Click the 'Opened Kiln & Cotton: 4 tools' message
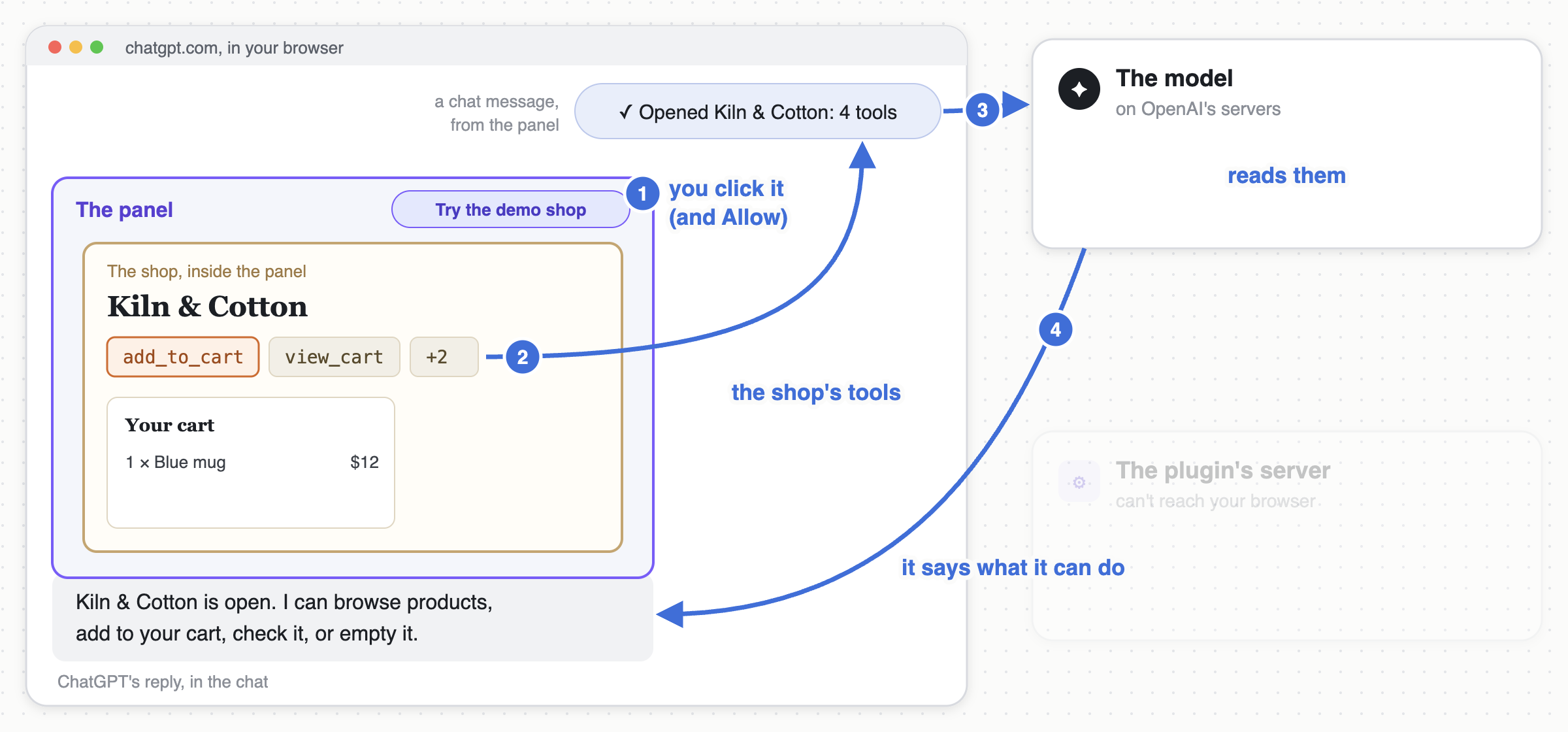 758,111
